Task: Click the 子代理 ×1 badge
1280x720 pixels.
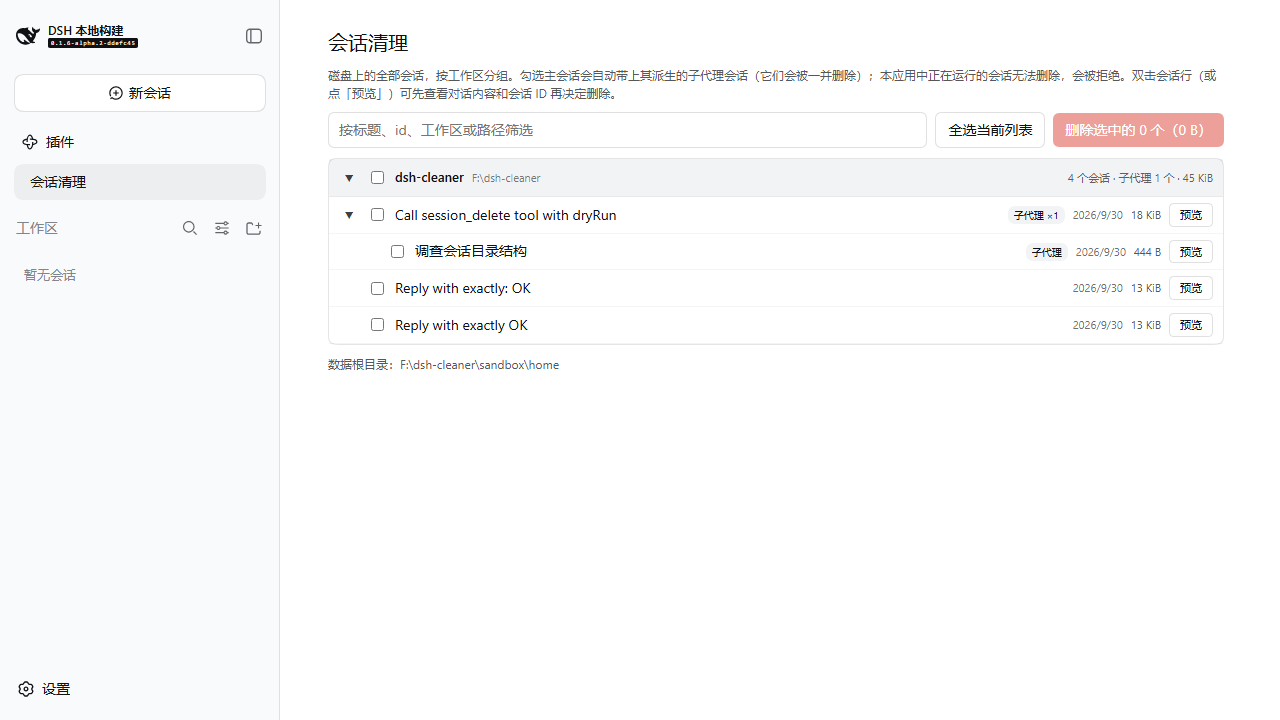Action: point(1036,215)
